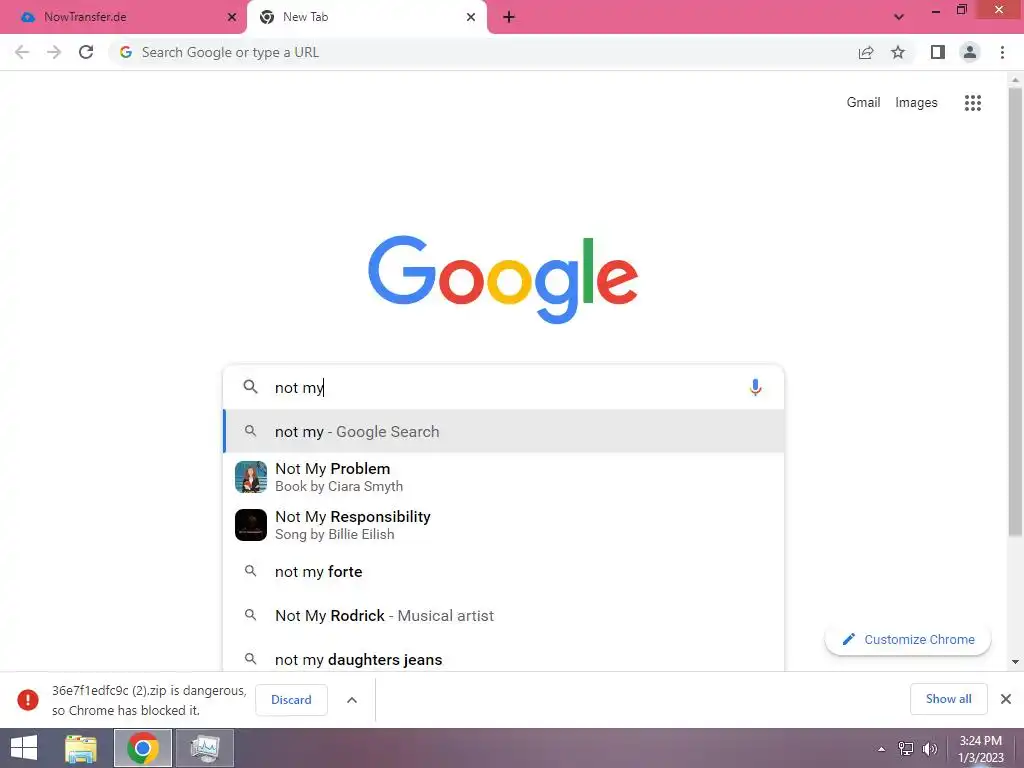Viewport: 1024px width, 768px height.
Task: Open the network icon in system tray
Action: pyautogui.click(x=906, y=749)
